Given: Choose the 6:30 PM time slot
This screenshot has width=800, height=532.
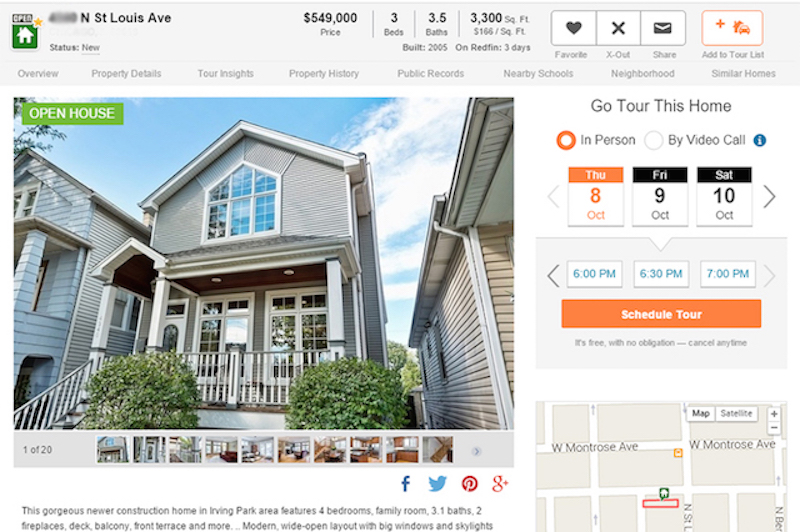Looking at the screenshot, I should click(661, 274).
